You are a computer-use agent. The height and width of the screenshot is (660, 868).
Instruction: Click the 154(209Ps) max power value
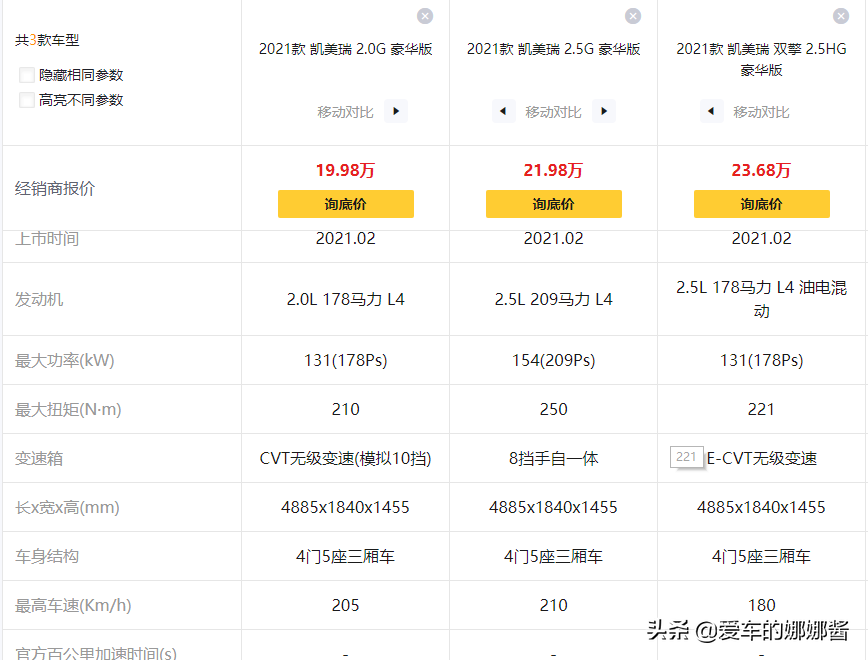click(x=554, y=360)
